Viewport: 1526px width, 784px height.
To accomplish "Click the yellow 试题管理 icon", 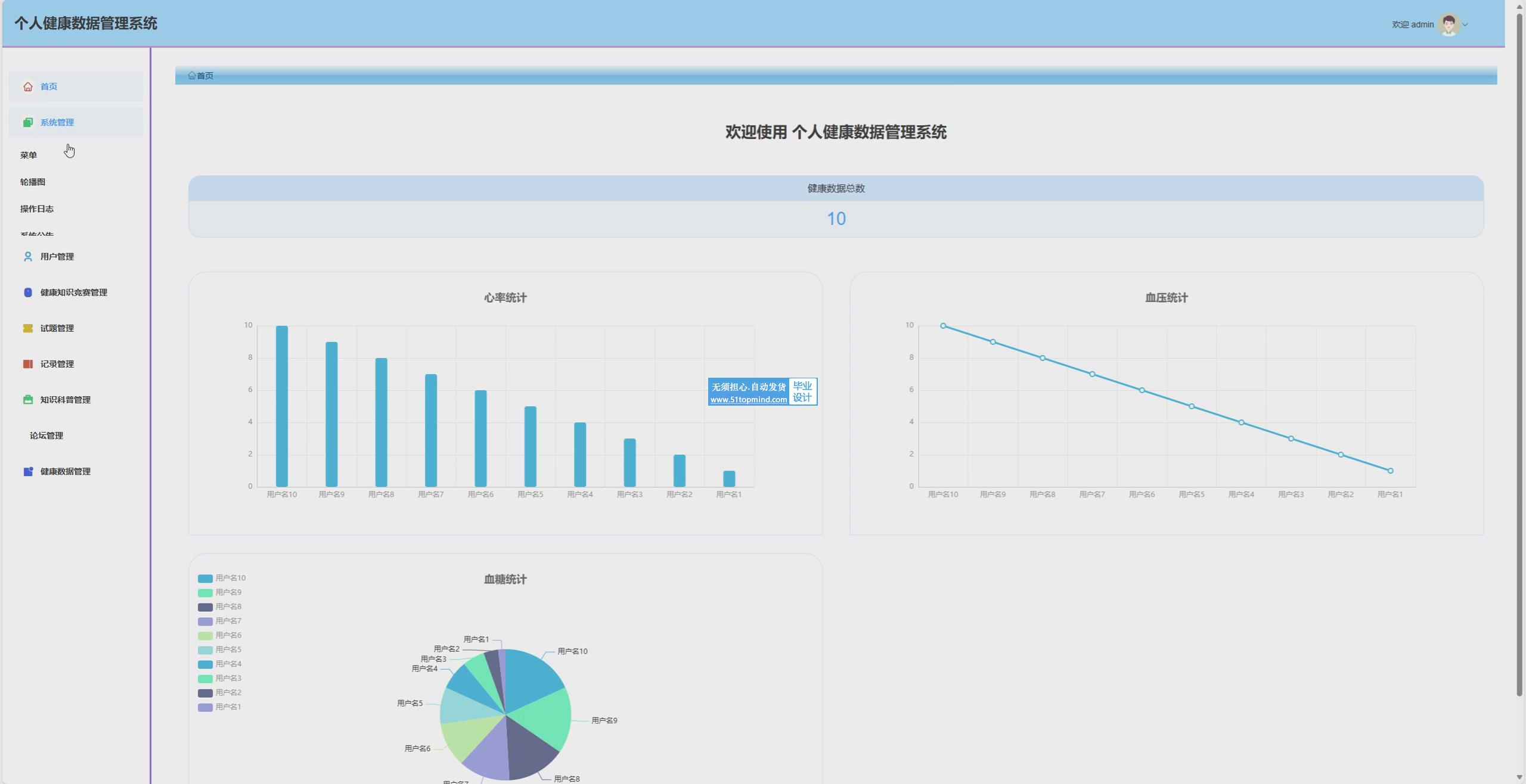I will click(x=27, y=328).
